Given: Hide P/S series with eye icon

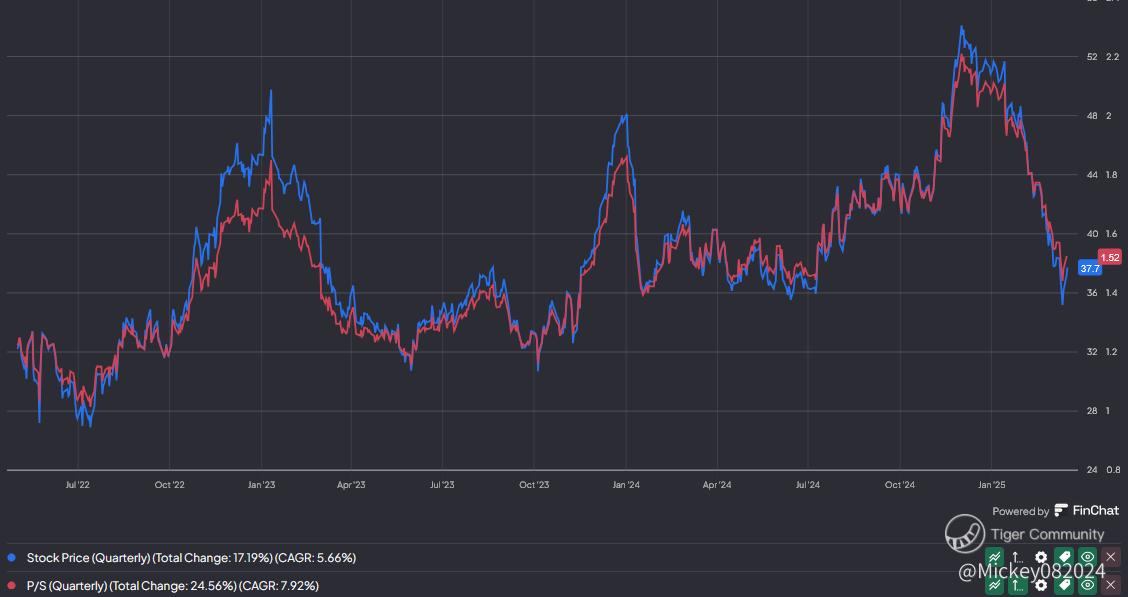Looking at the screenshot, I should click(1088, 585).
